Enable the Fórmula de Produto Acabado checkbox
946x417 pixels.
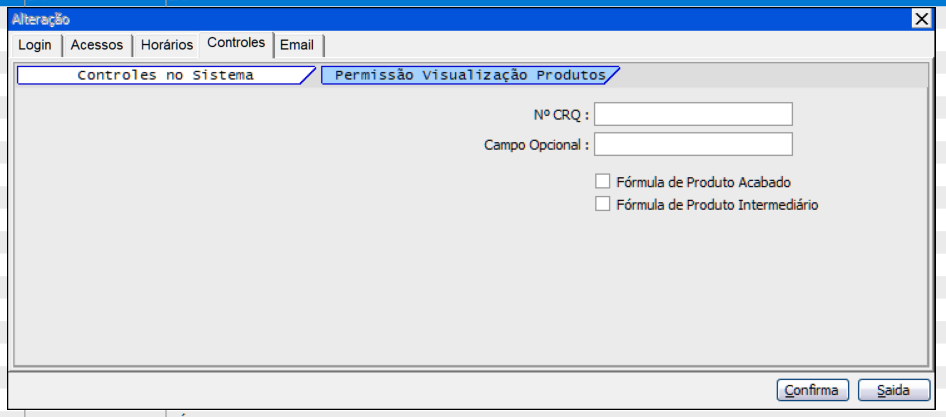(x=602, y=182)
